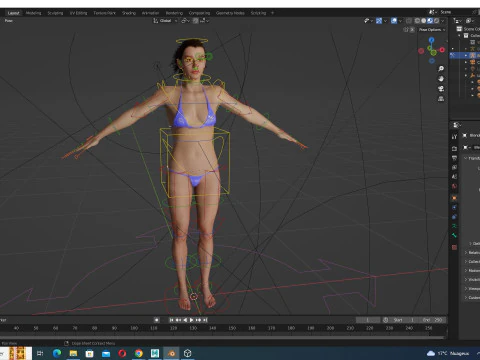This screenshot has width=480, height=360.
Task: Expand the selected armature row in outliner
Action: coord(466,55)
